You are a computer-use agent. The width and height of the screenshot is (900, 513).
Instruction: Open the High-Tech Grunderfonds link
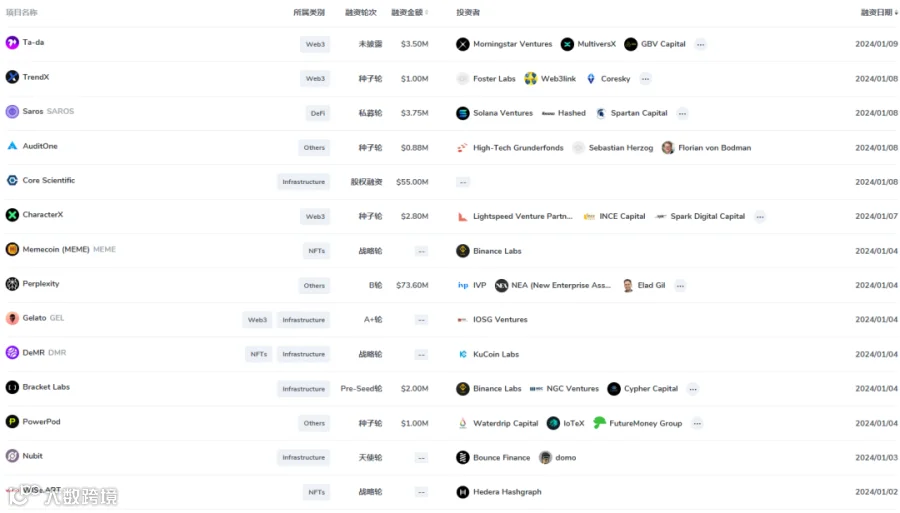pyautogui.click(x=518, y=147)
